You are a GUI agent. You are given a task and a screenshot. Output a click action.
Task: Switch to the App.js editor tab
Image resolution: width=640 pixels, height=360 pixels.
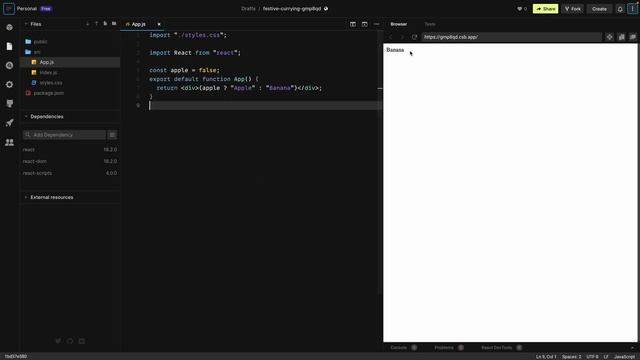tap(138, 24)
